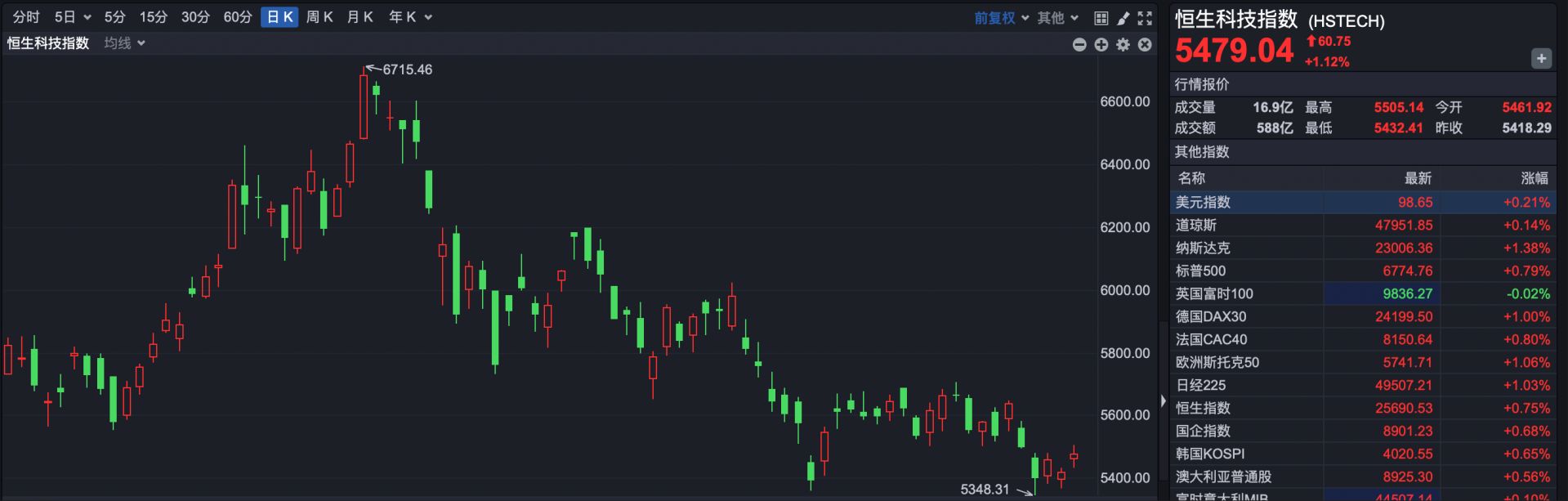
Task: Switch to 周K weekly chart tab
Action: click(x=319, y=16)
